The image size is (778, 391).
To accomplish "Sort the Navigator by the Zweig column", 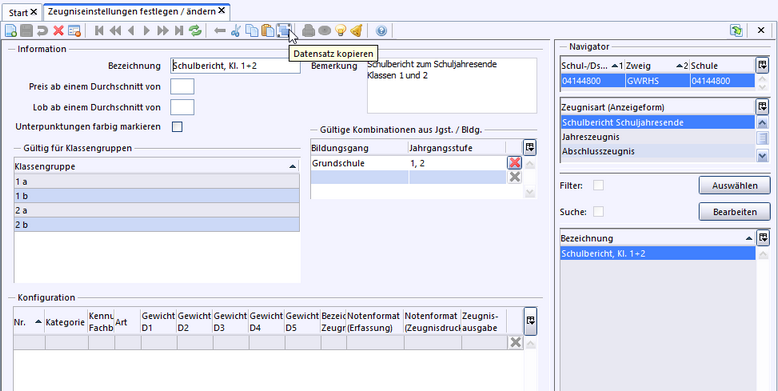I will [x=657, y=65].
